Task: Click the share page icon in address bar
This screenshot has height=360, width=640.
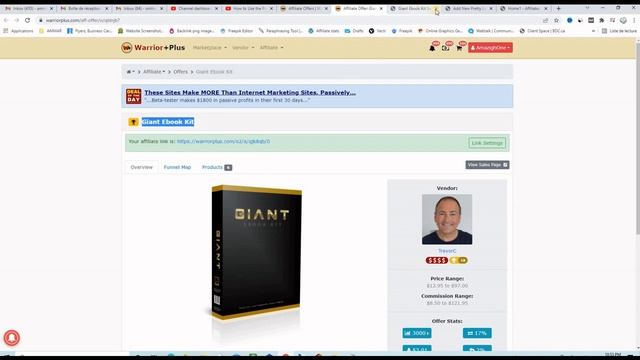Action: point(545,20)
